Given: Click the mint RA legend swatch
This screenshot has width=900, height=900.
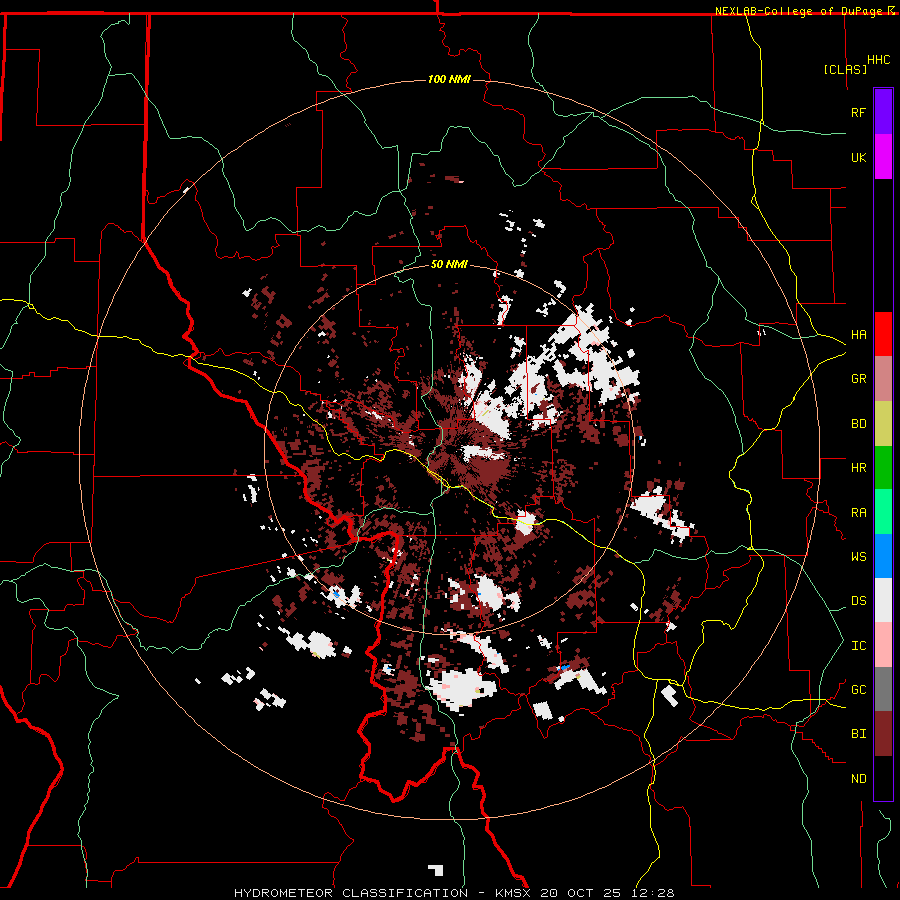Looking at the screenshot, I should tap(883, 512).
